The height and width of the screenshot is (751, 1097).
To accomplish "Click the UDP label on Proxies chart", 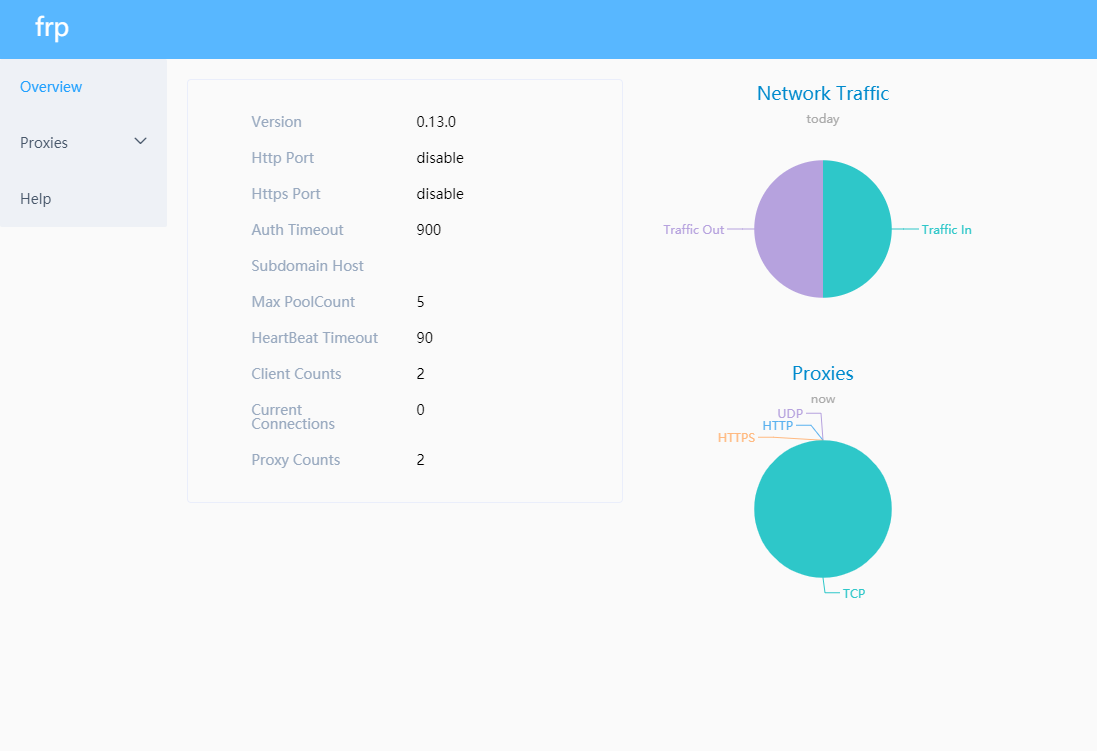I will click(790, 413).
